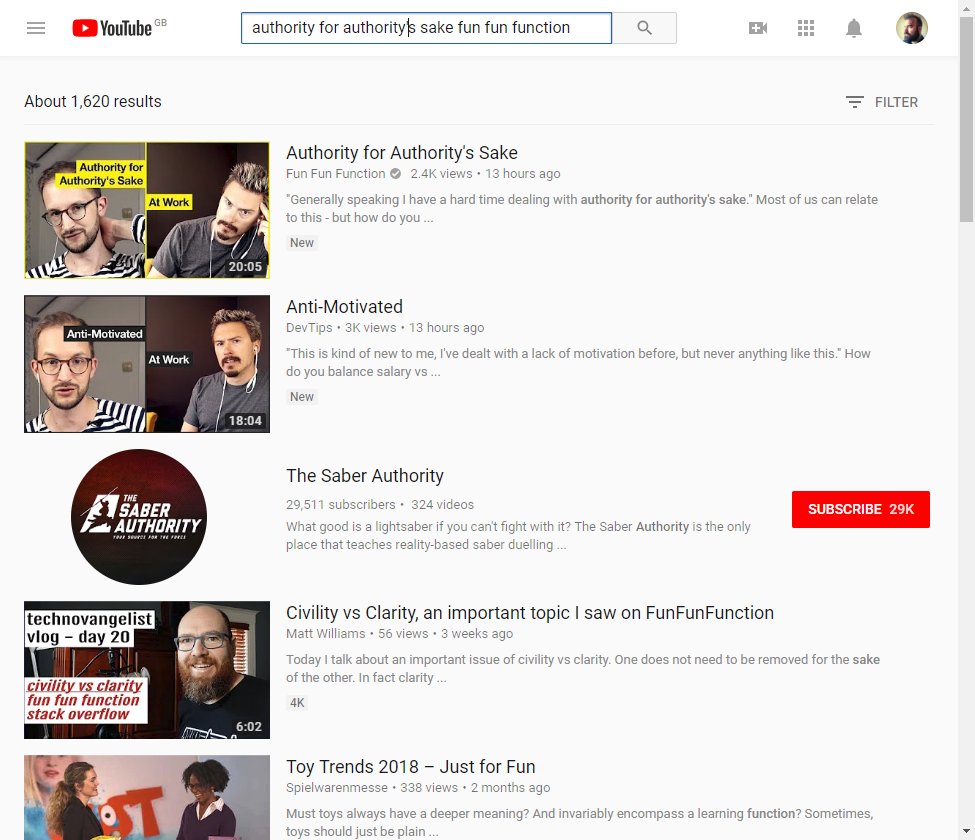Open the notifications bell
The height and width of the screenshot is (840, 975).
pos(854,28)
